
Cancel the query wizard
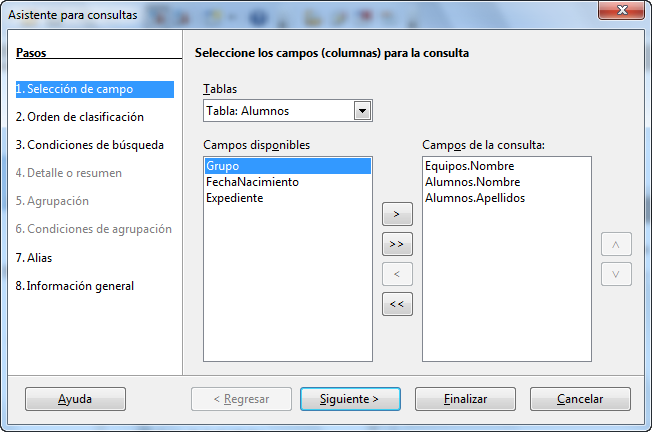coord(580,399)
